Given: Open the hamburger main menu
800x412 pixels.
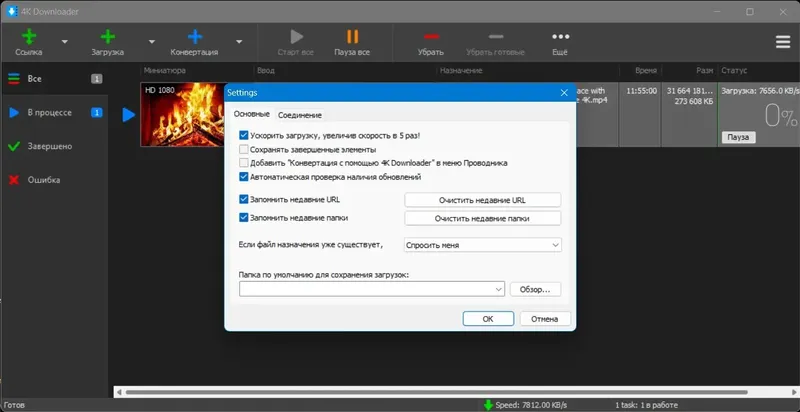Looking at the screenshot, I should click(783, 42).
